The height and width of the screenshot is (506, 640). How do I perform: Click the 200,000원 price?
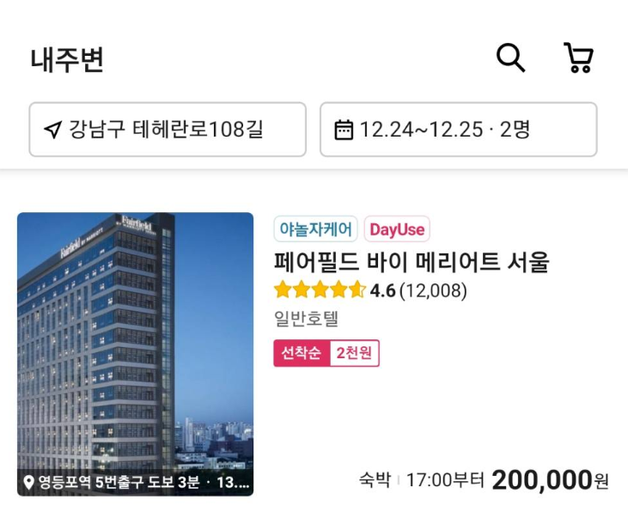click(550, 480)
